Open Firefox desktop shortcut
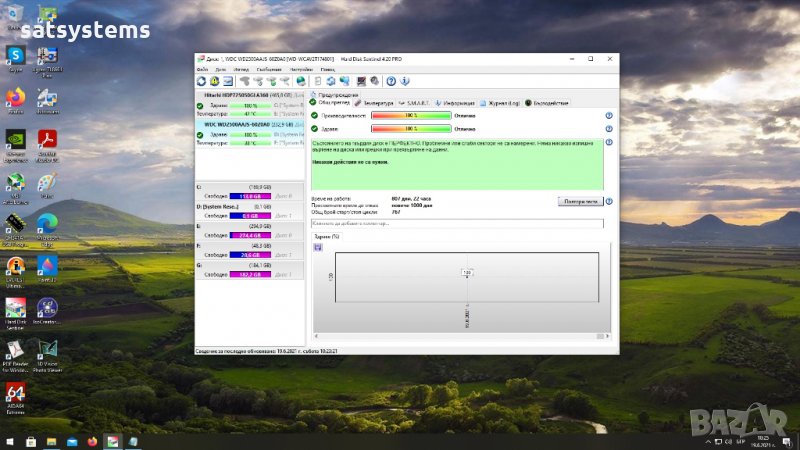The height and width of the screenshot is (450, 800). click(15, 97)
